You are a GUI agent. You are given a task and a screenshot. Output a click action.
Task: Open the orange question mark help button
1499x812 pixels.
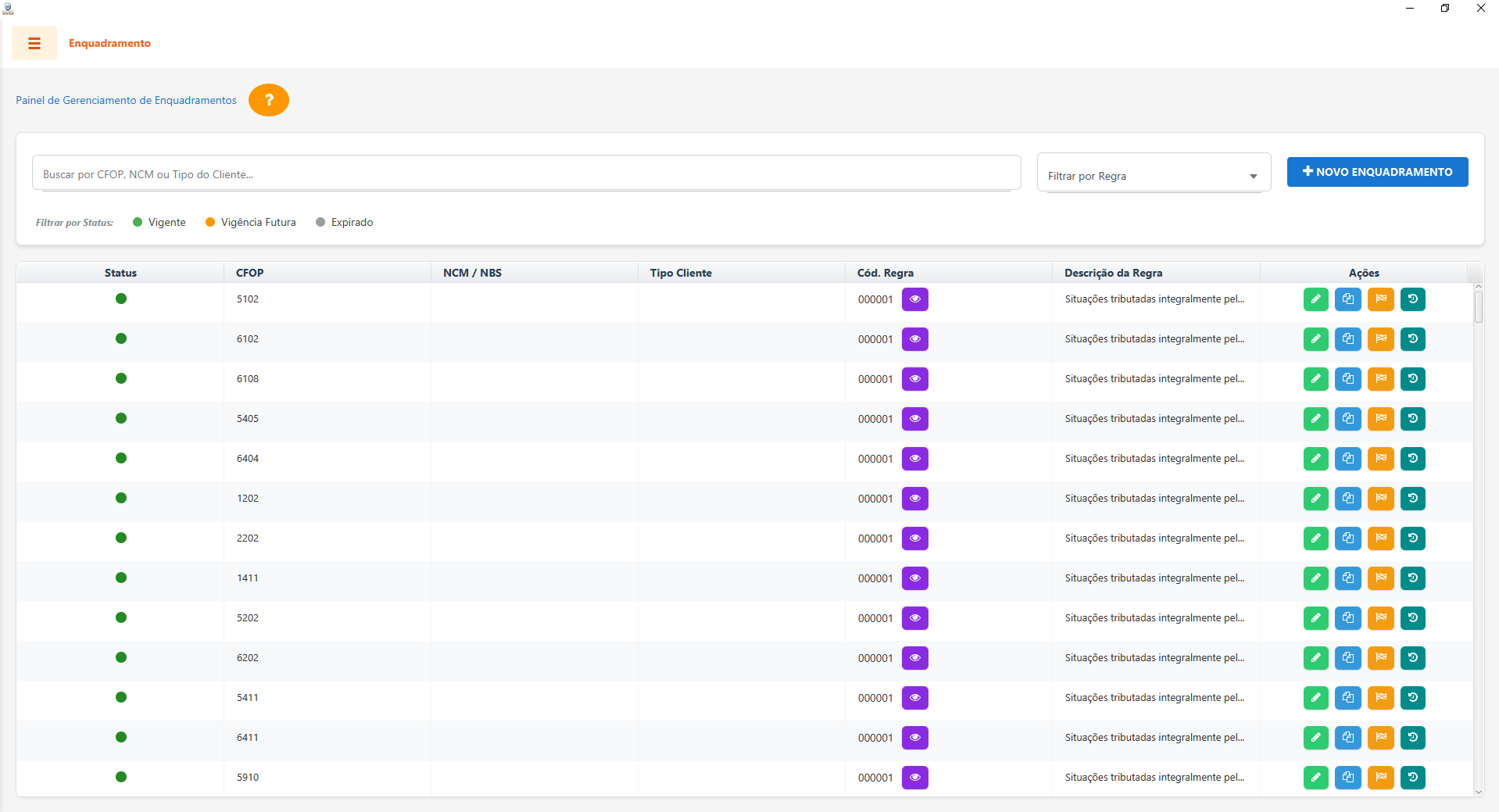tap(269, 100)
